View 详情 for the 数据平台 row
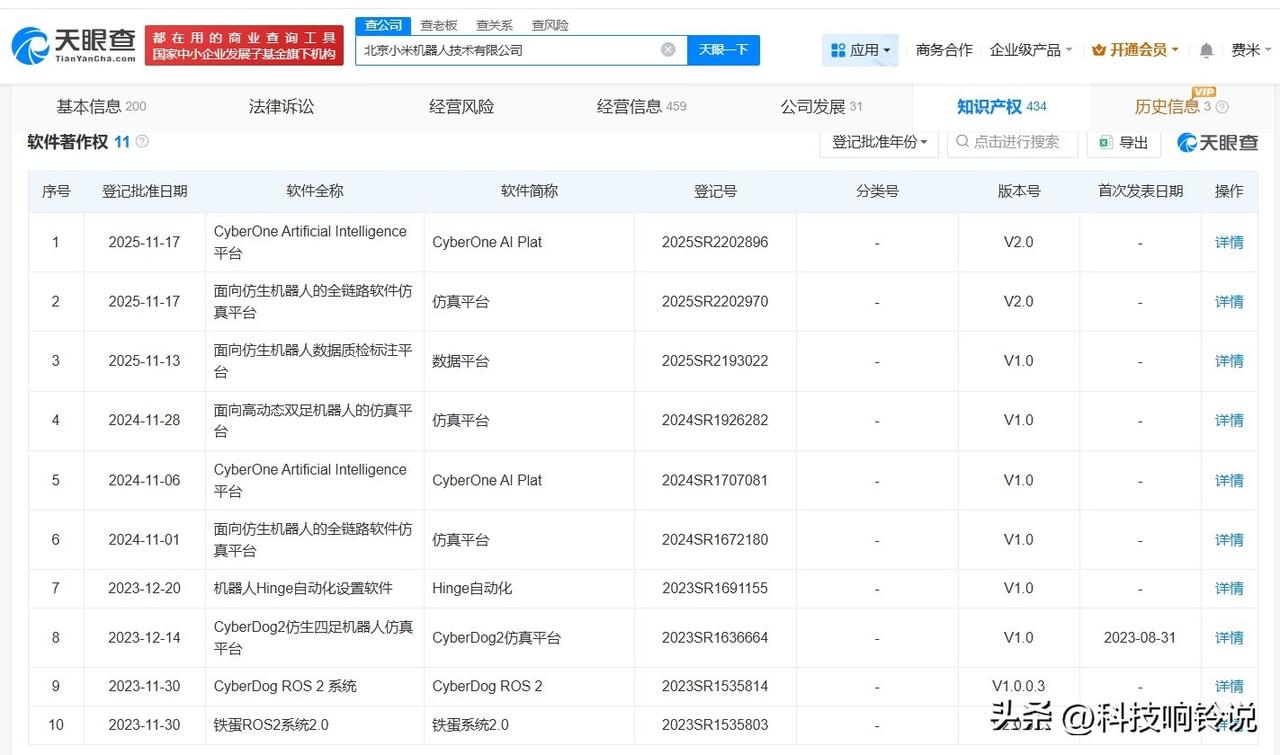 coord(1229,361)
